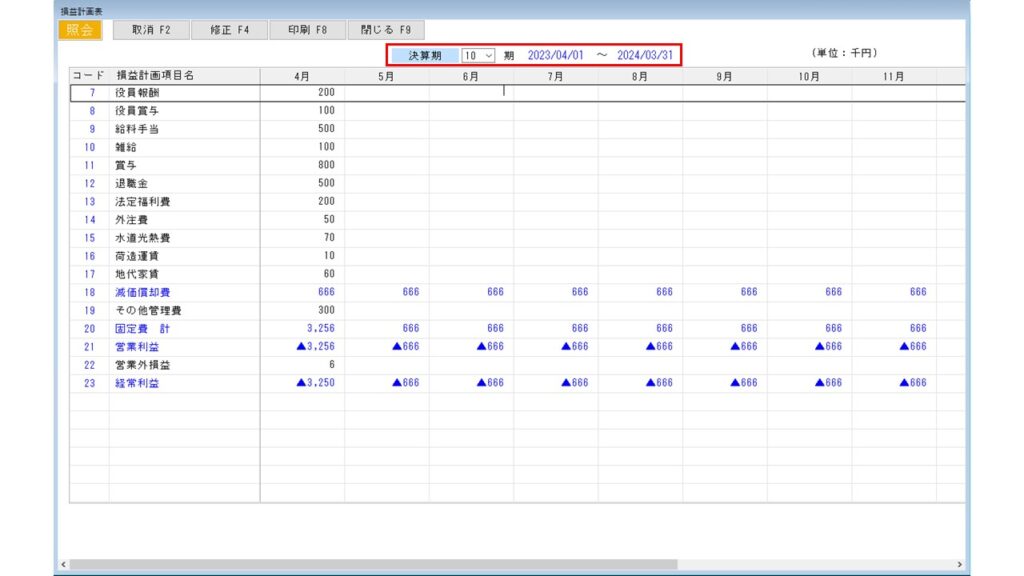
Task: Click the 4月 ▲3,250 for 経常利益
Action: [315, 383]
